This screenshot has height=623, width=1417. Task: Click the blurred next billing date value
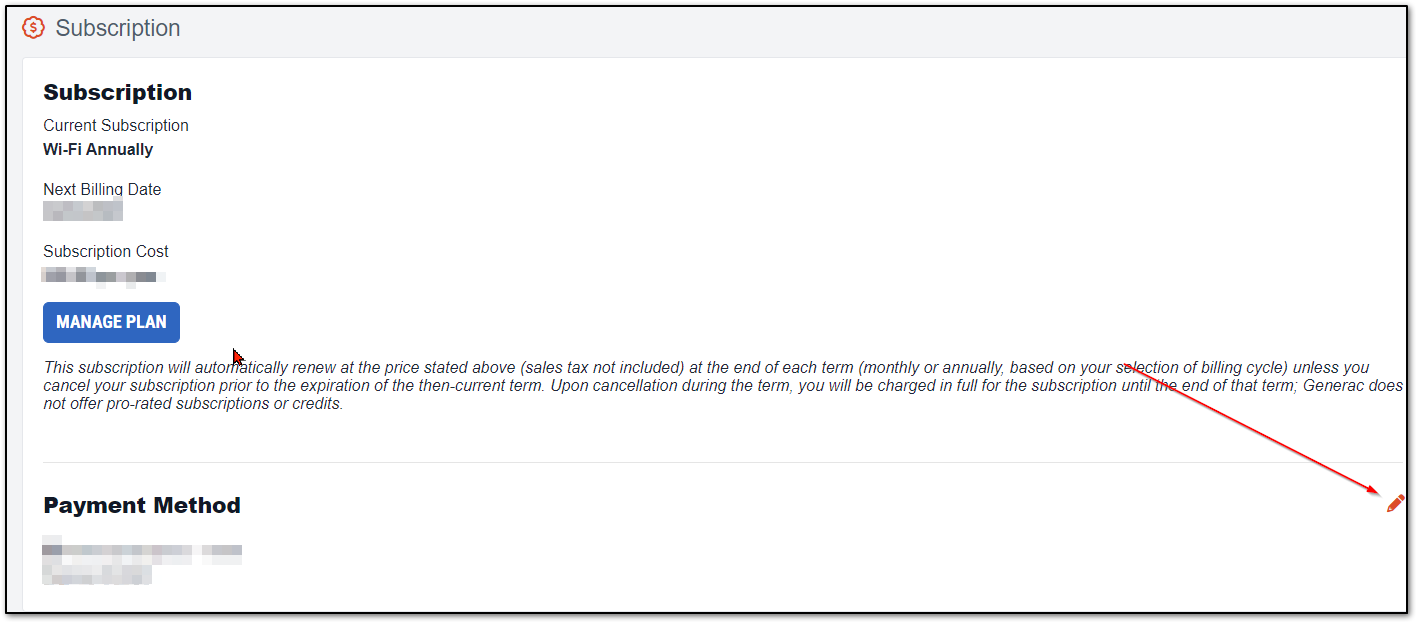click(83, 211)
